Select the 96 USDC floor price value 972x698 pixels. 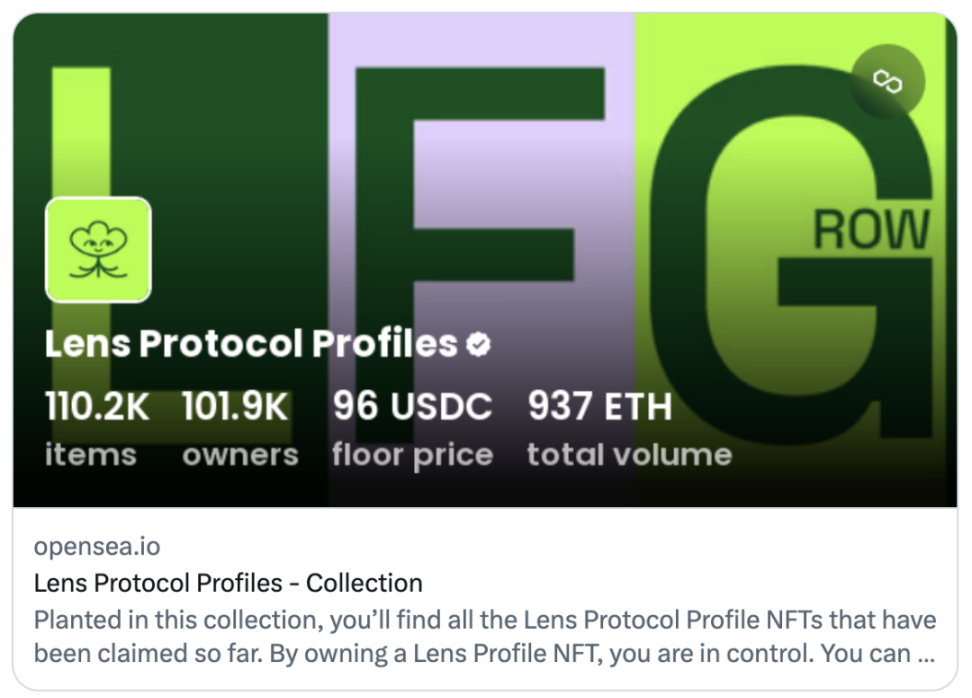412,407
